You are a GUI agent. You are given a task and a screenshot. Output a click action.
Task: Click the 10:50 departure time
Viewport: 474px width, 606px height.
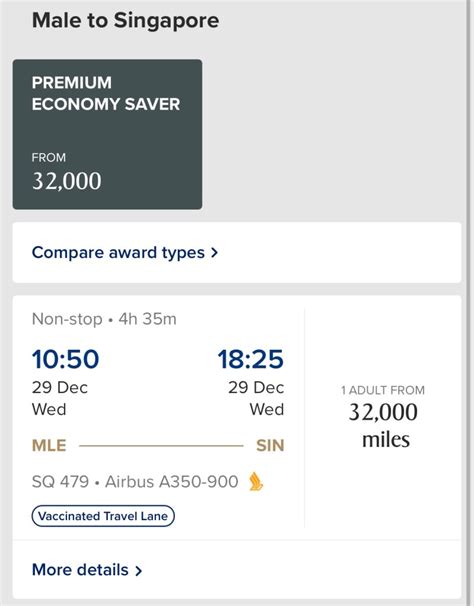(65, 359)
